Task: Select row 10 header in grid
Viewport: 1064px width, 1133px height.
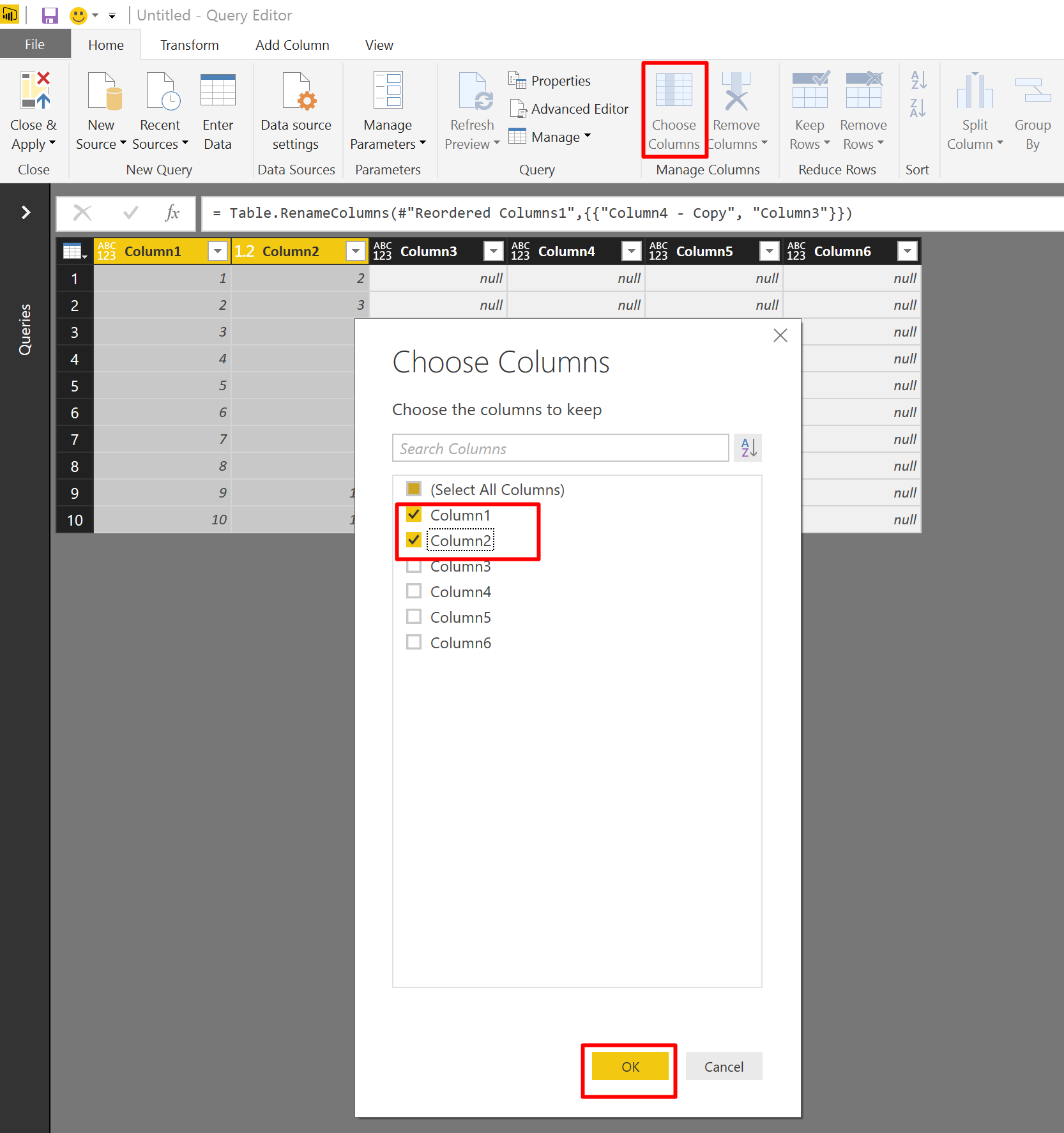Action: 75,520
